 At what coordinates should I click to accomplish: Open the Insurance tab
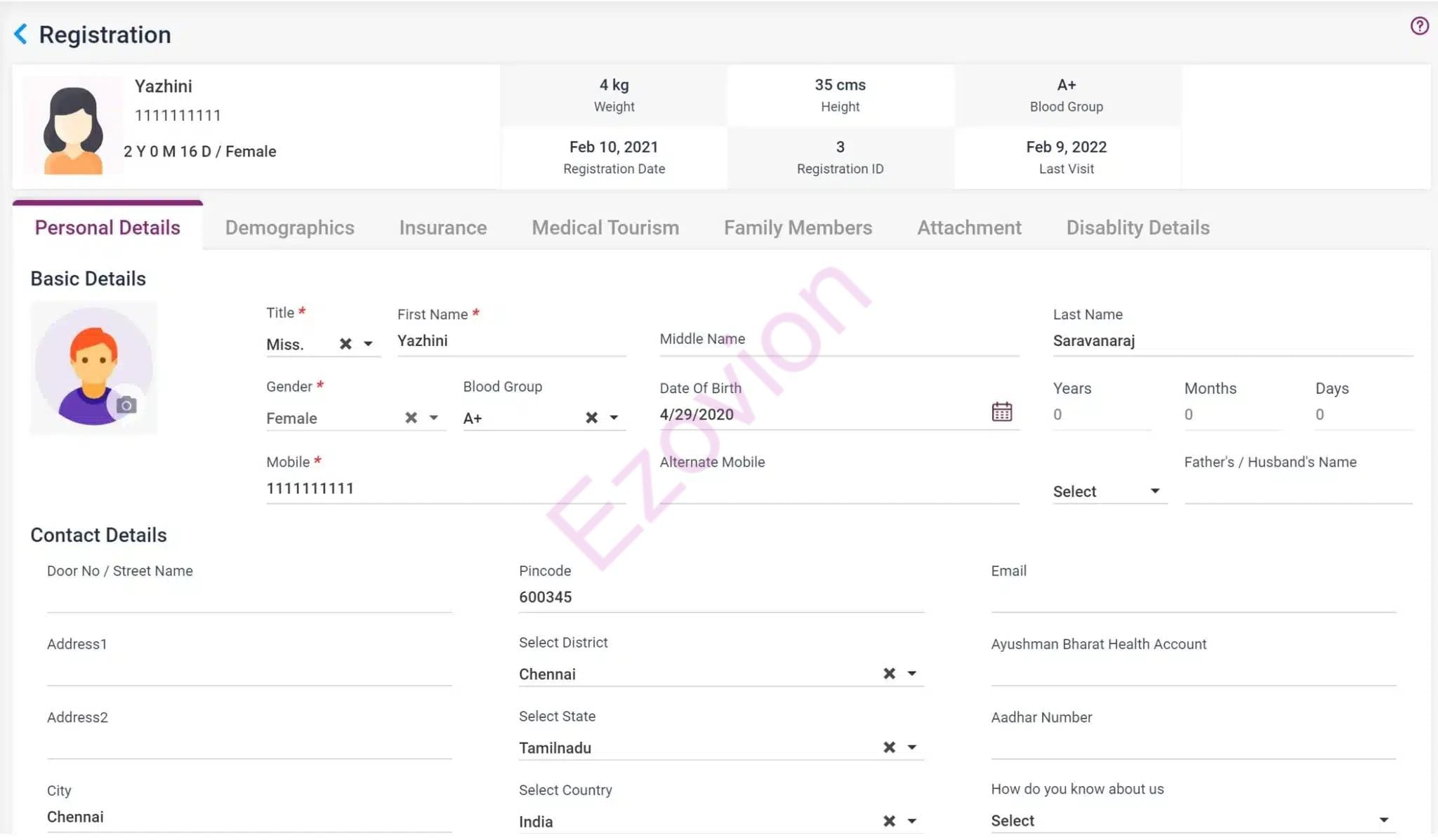pyautogui.click(x=442, y=227)
